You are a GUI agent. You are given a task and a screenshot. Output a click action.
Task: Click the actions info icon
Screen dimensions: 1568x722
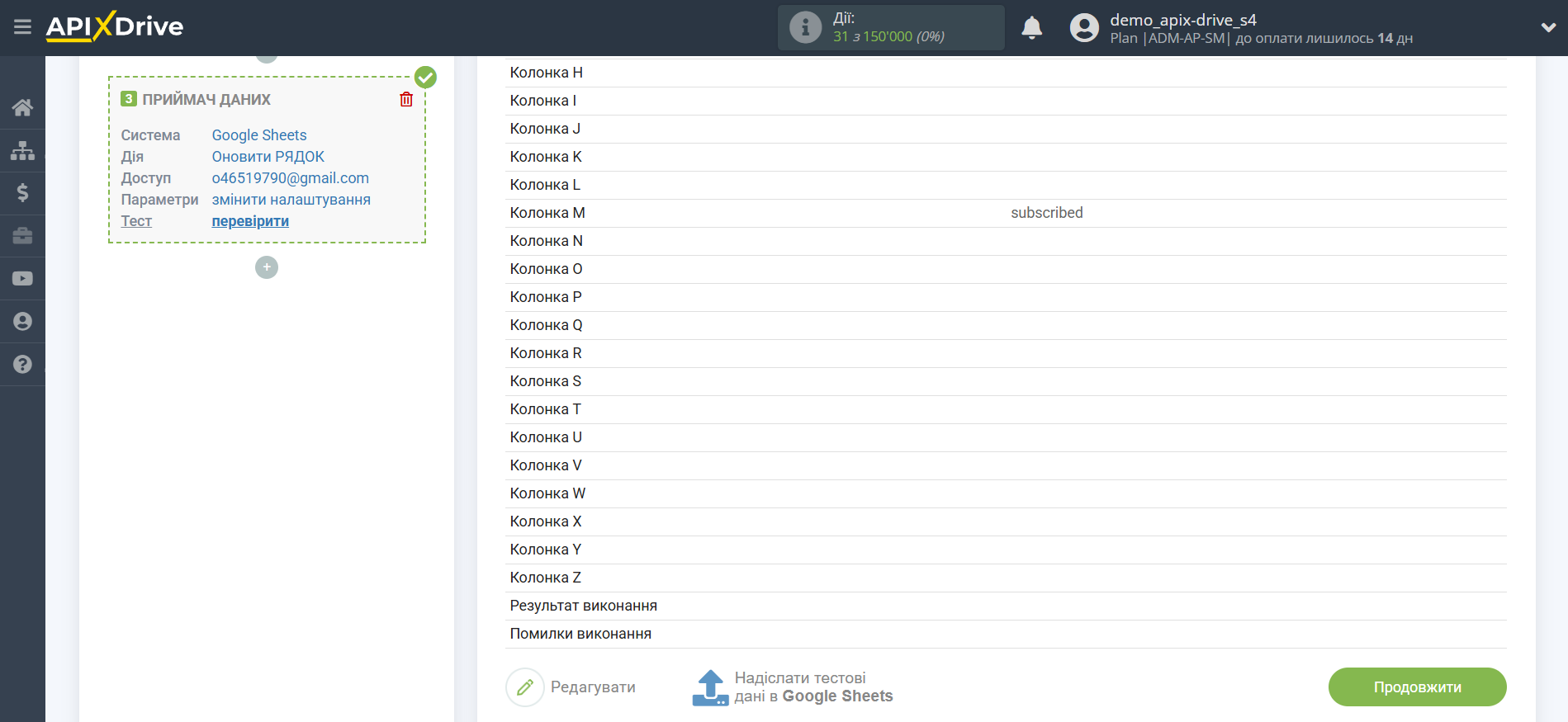point(805,27)
